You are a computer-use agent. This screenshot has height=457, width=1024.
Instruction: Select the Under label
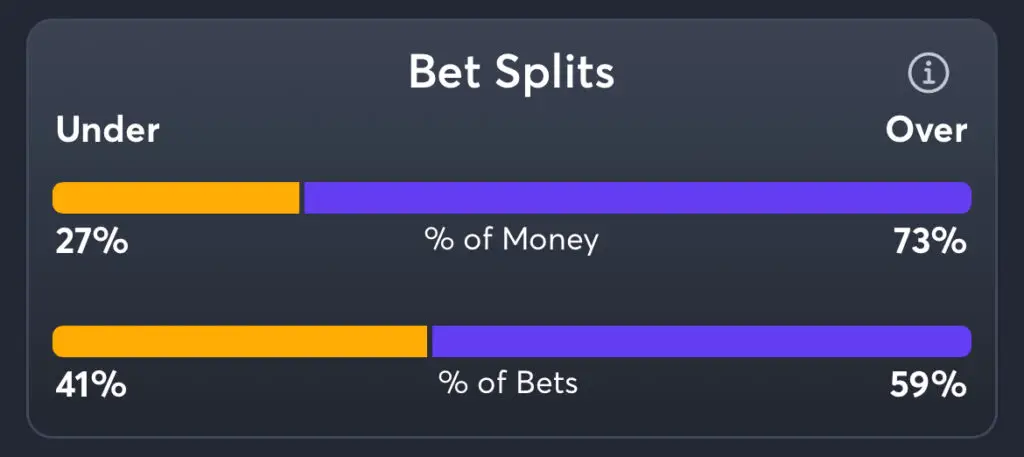pos(108,130)
